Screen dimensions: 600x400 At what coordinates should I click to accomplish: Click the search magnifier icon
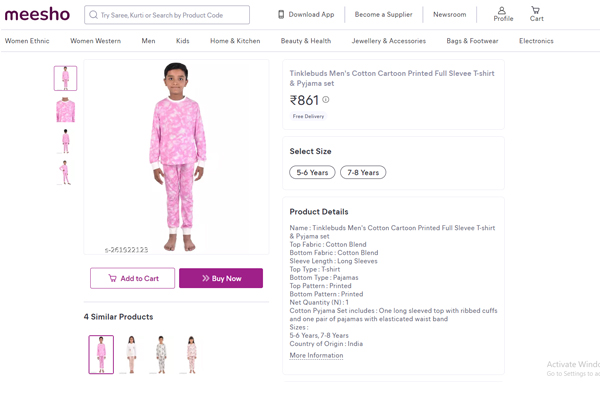pyautogui.click(x=93, y=15)
